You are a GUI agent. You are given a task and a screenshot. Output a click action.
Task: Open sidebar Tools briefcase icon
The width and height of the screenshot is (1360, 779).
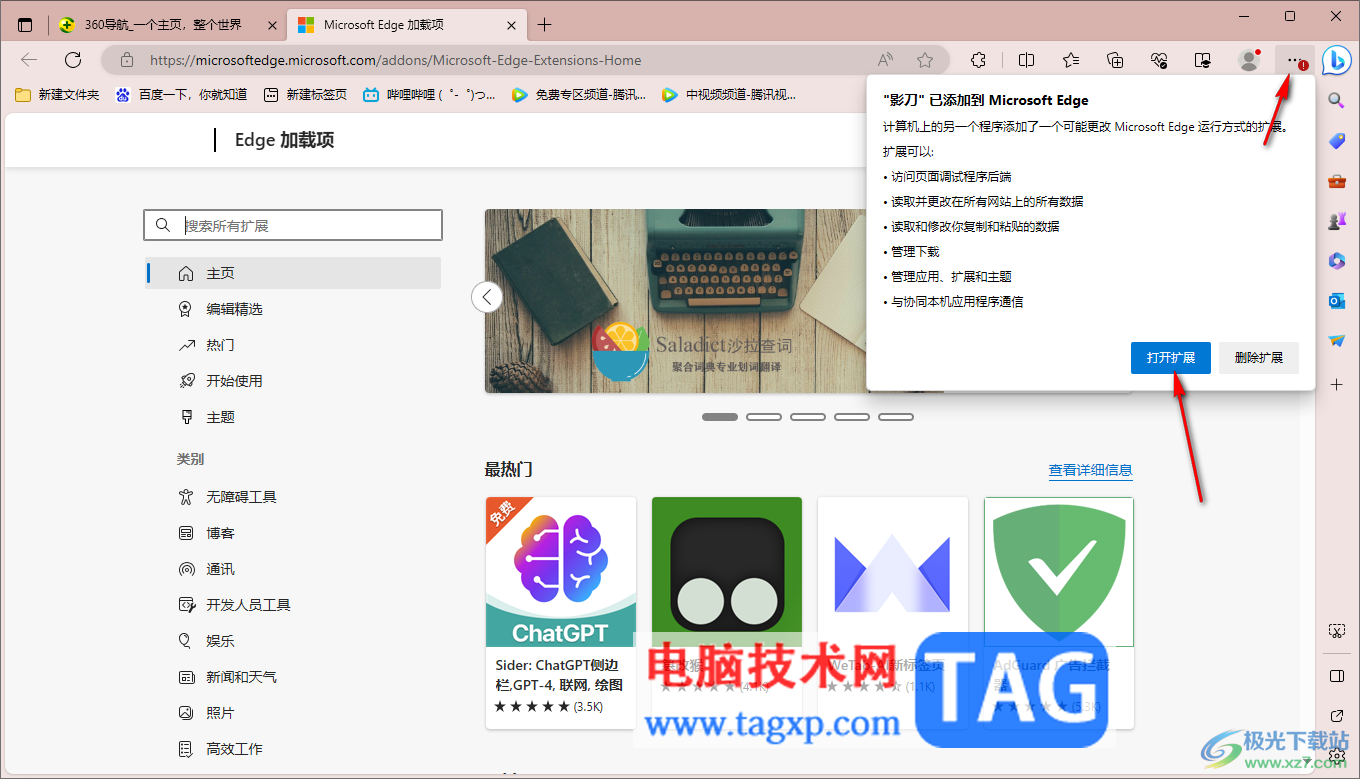click(x=1337, y=181)
